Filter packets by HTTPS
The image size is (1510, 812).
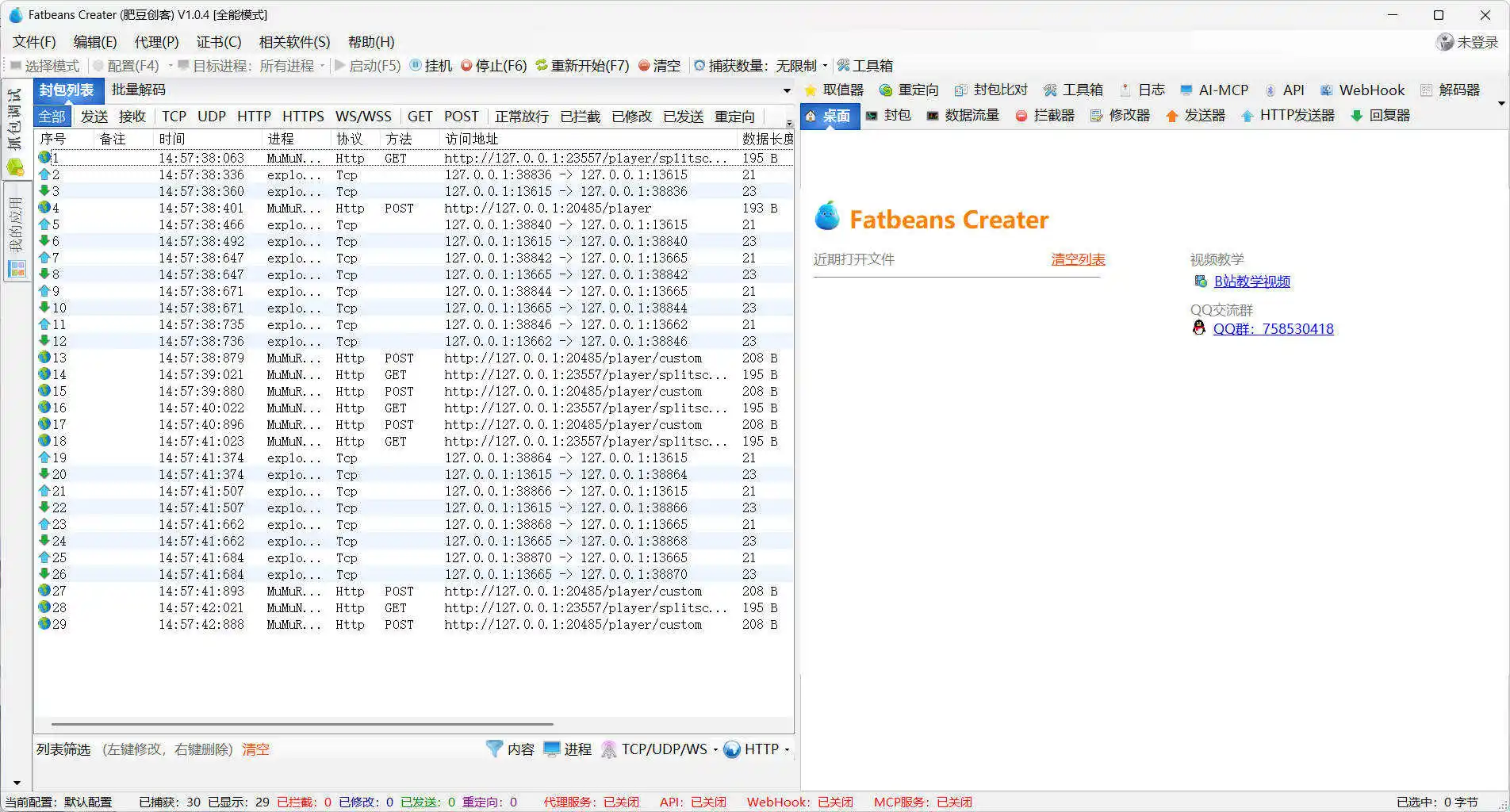point(303,117)
